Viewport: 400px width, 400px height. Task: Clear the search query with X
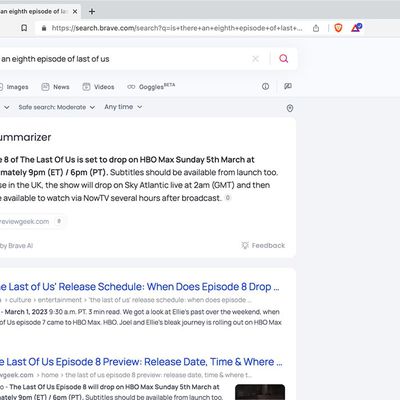256,59
